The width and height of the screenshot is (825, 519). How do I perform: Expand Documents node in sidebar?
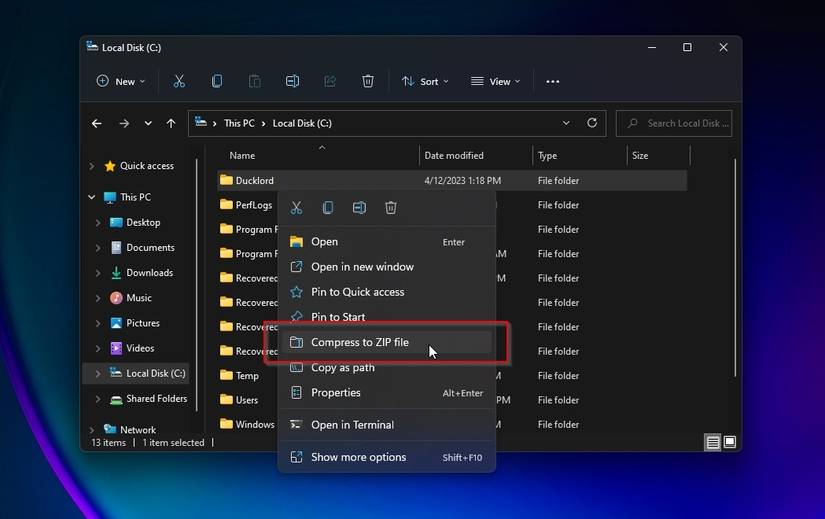coord(98,247)
